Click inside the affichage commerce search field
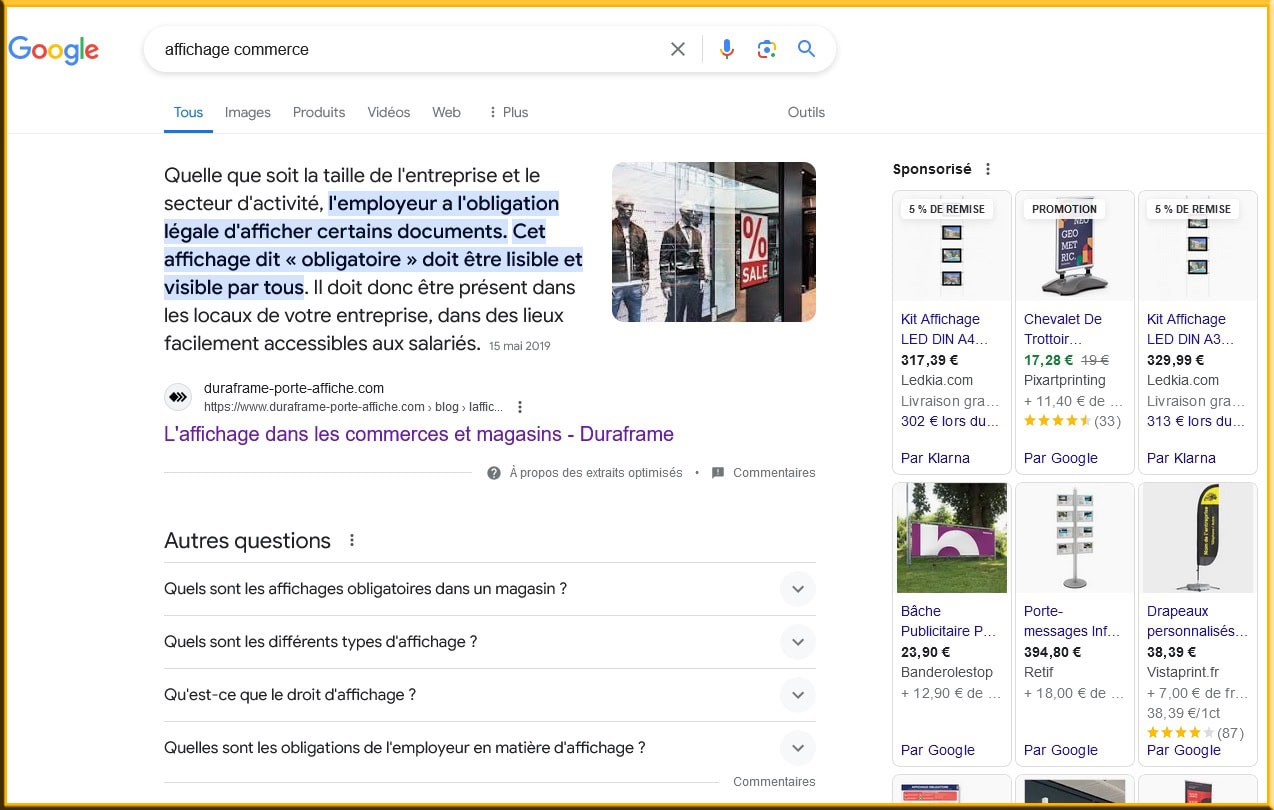 [x=400, y=48]
